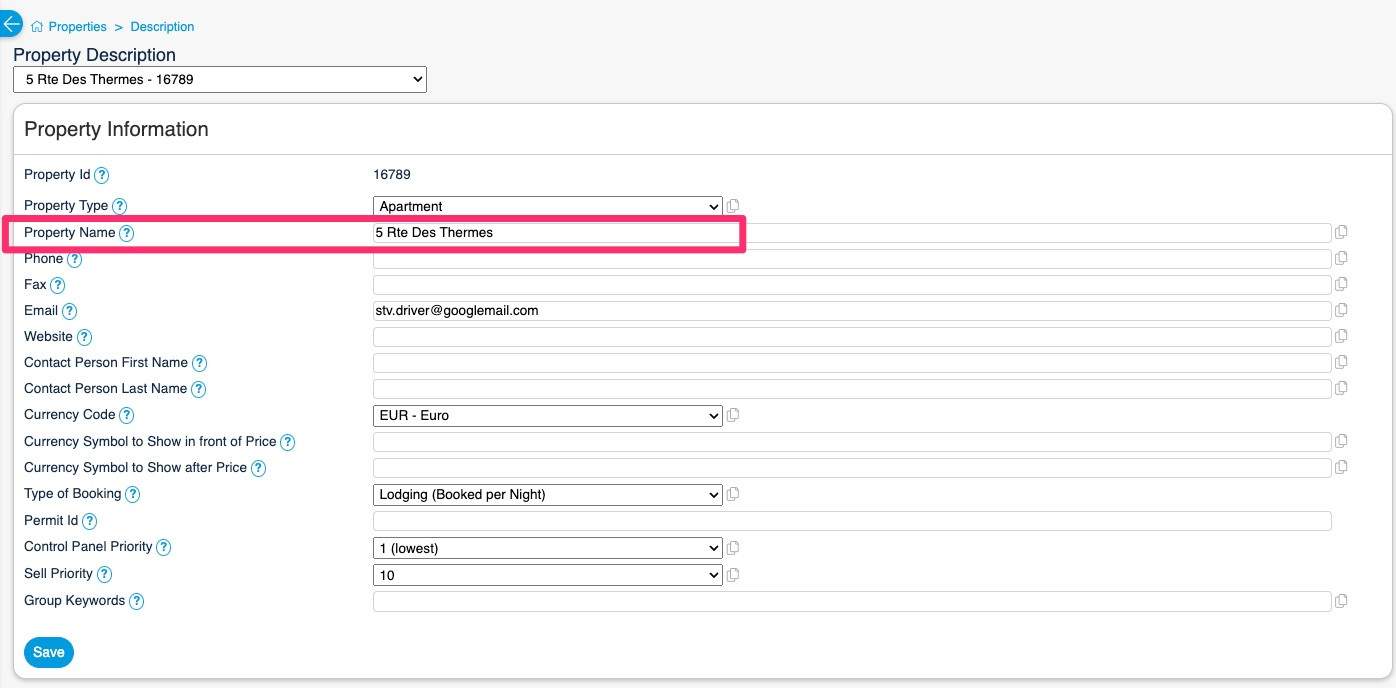The height and width of the screenshot is (688, 1396).
Task: Focus the Permit Id input field
Action: point(851,521)
